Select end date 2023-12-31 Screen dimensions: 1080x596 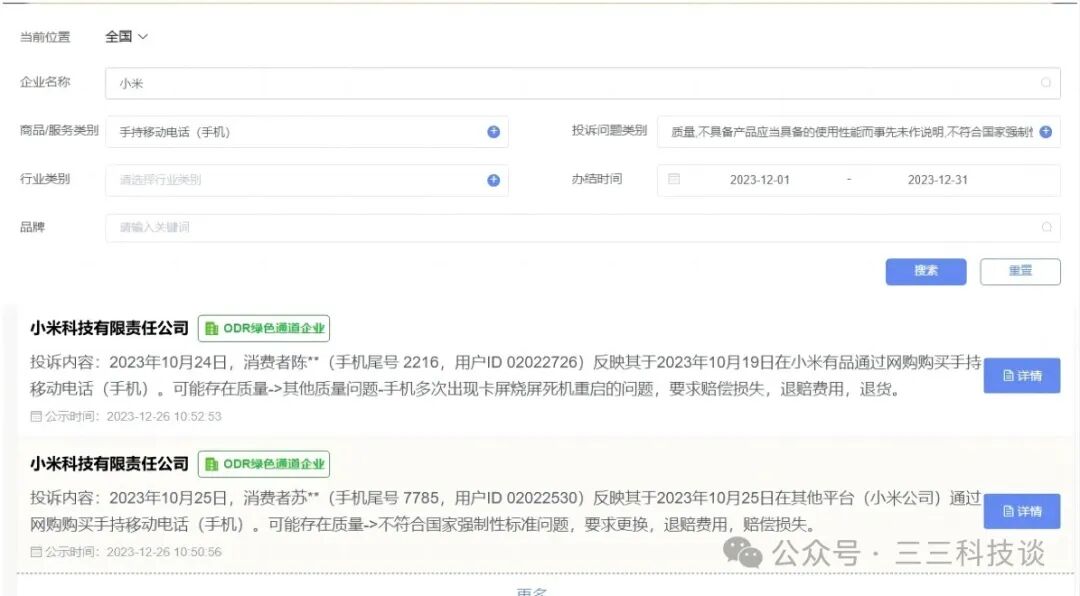click(937, 180)
